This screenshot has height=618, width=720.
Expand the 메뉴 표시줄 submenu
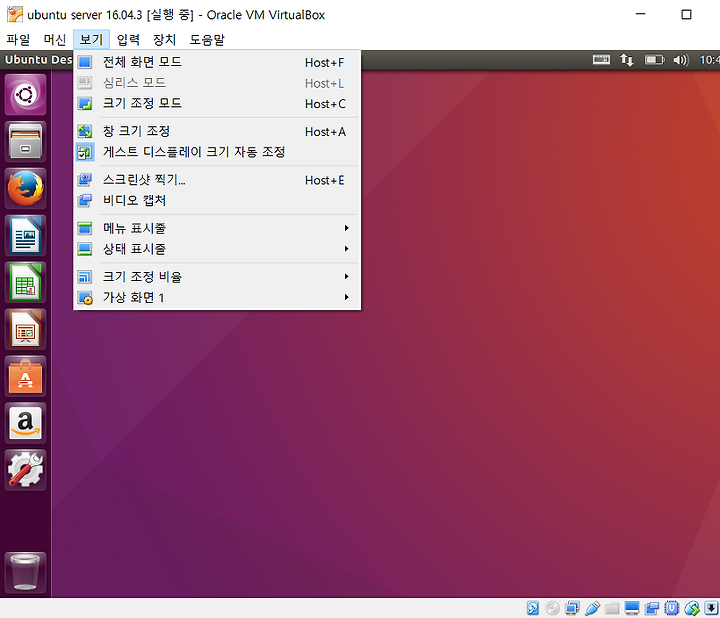coord(217,228)
